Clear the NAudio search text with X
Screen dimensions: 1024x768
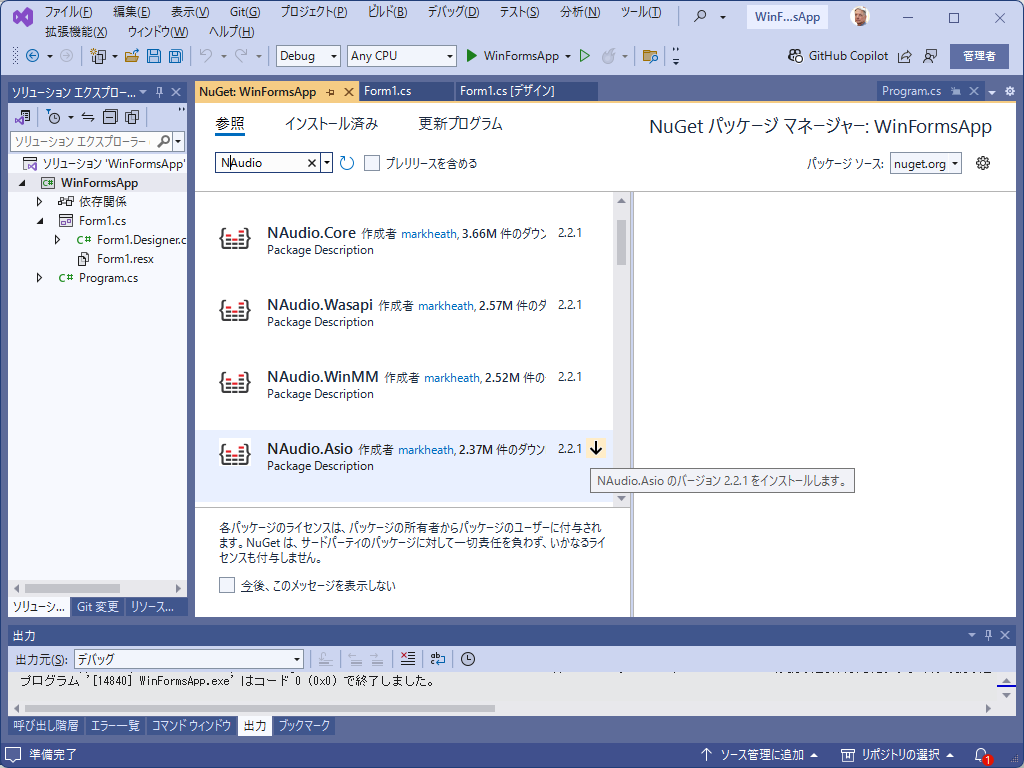pyautogui.click(x=312, y=163)
